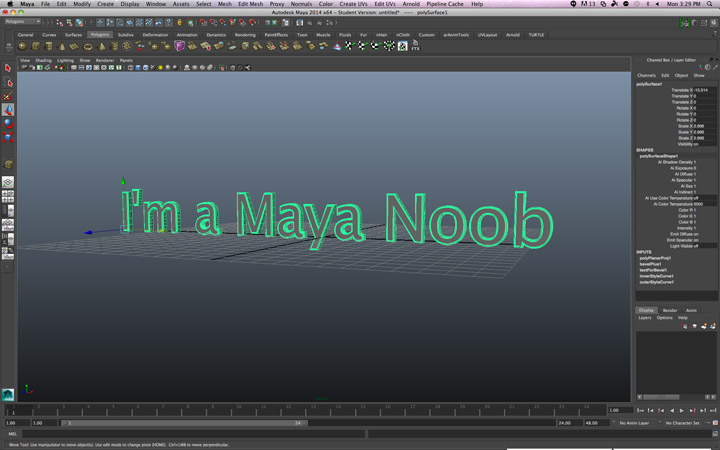Open the No Anim Layer dropdown

tap(634, 423)
